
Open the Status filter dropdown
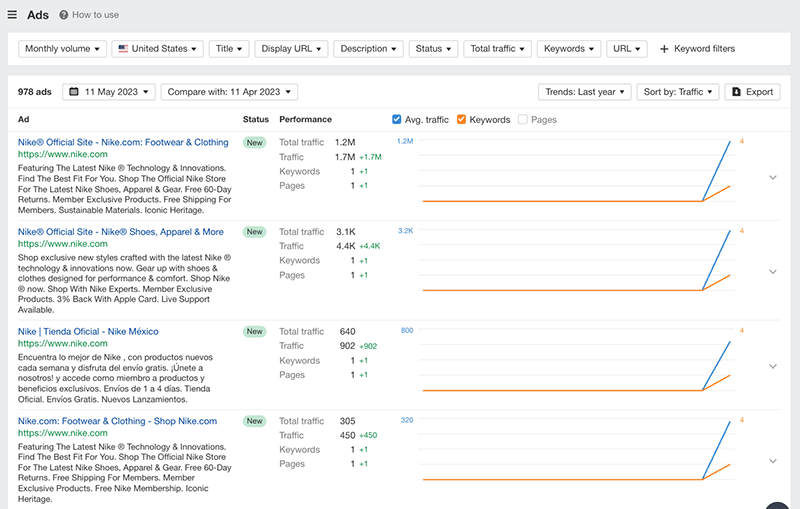[433, 49]
